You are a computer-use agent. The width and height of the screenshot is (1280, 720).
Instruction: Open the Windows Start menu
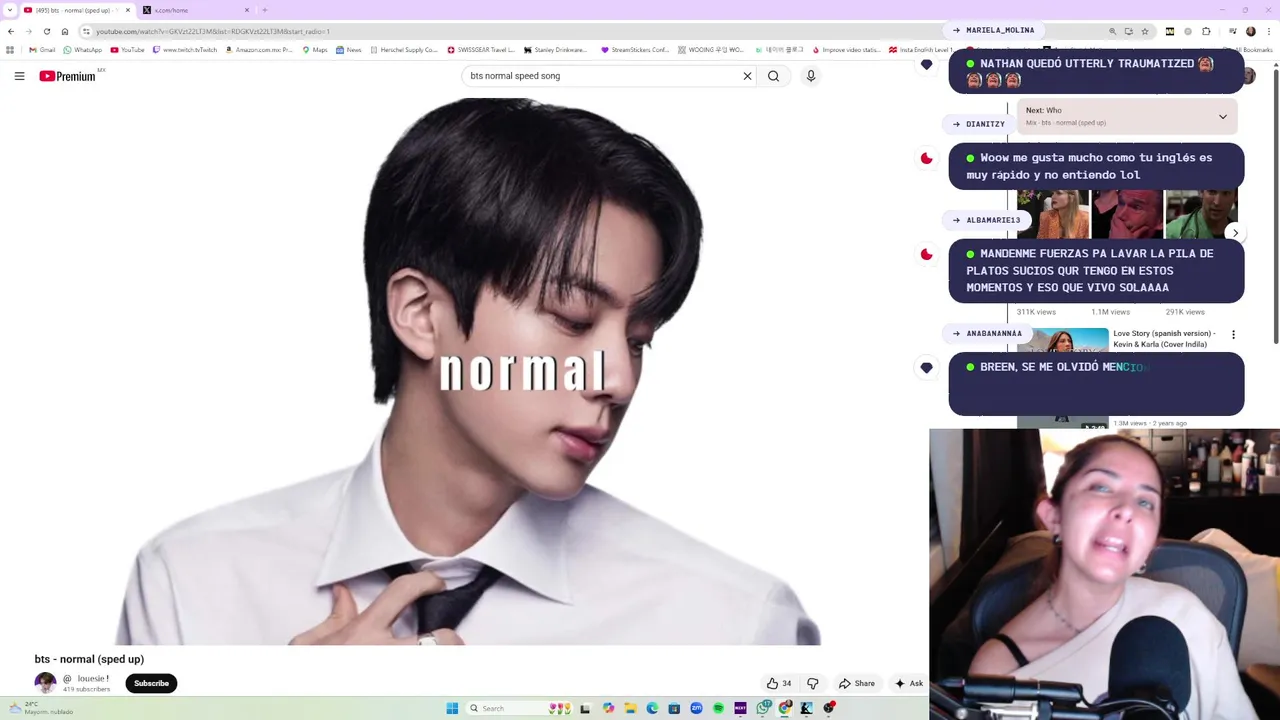tap(452, 708)
